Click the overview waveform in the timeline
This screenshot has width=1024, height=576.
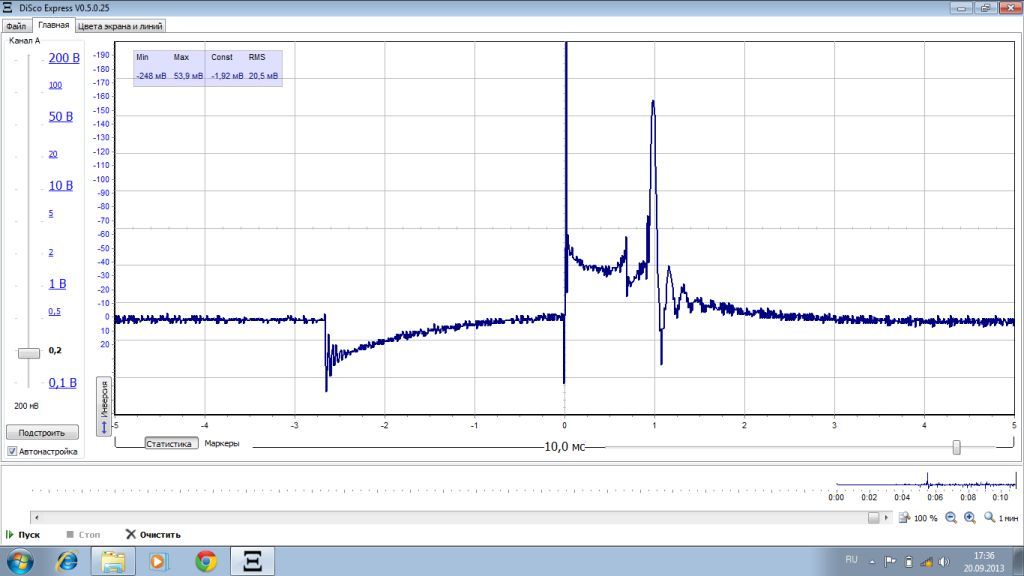(x=926, y=483)
